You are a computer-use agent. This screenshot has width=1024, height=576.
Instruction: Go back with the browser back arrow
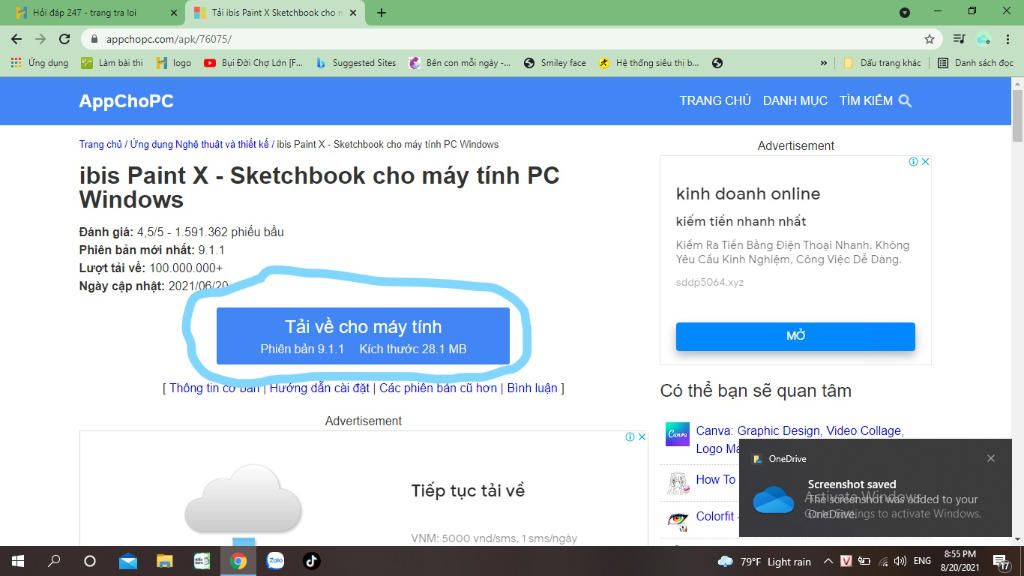point(16,39)
